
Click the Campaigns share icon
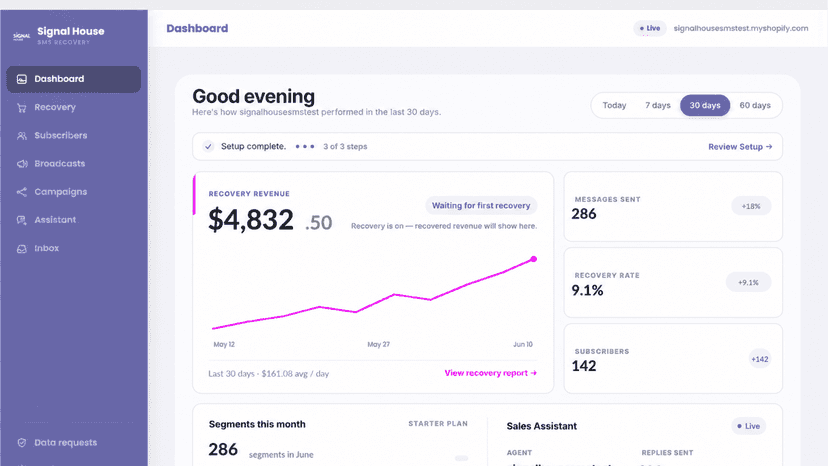pyautogui.click(x=22, y=192)
